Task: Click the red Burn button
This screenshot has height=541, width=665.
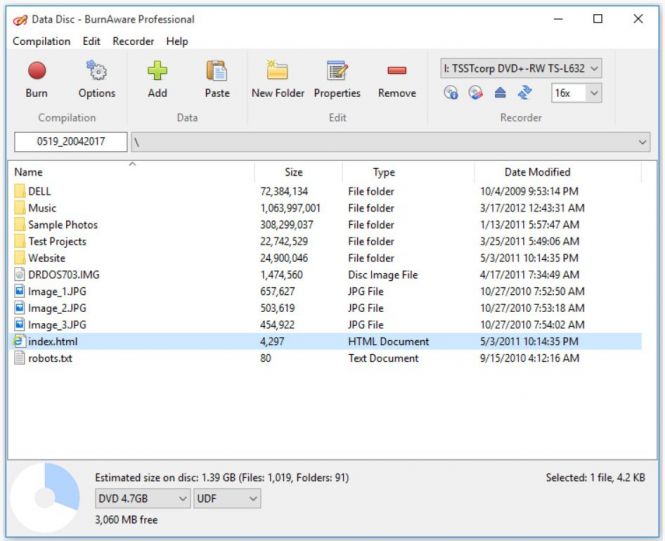Action: pyautogui.click(x=36, y=78)
